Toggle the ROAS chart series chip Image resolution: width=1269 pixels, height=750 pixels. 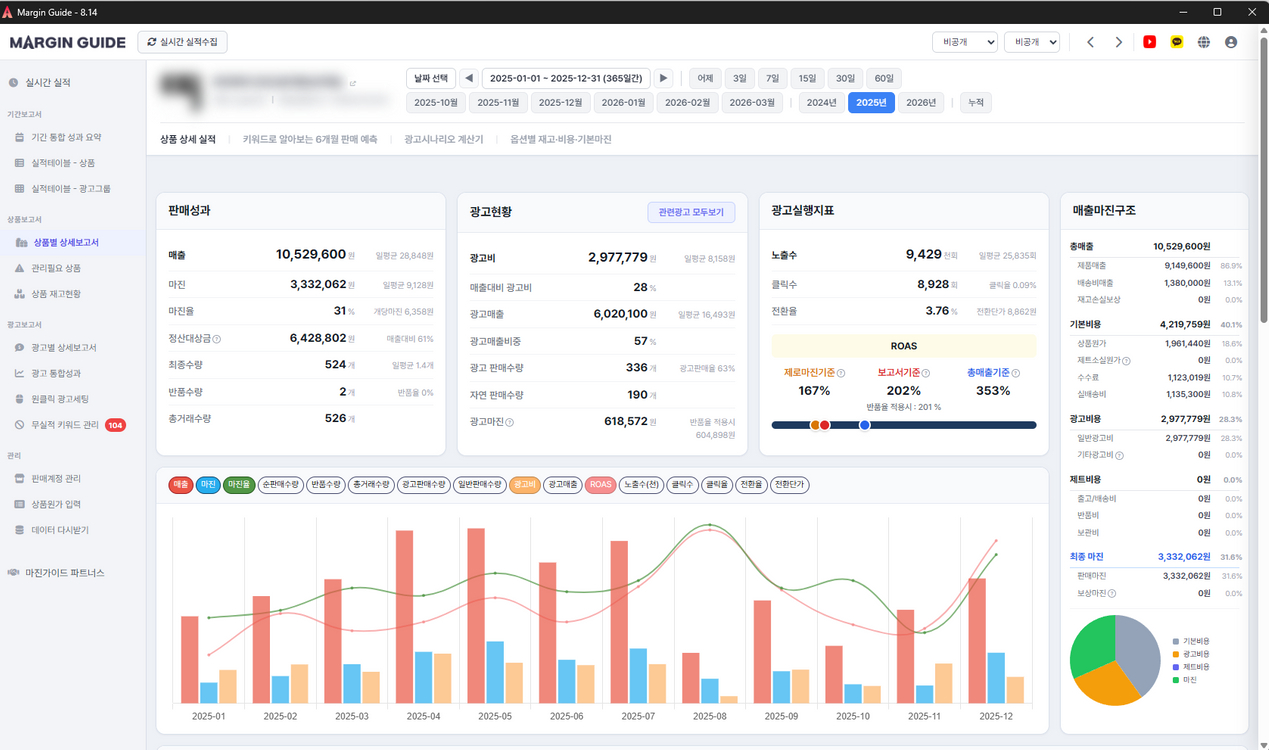(600, 485)
